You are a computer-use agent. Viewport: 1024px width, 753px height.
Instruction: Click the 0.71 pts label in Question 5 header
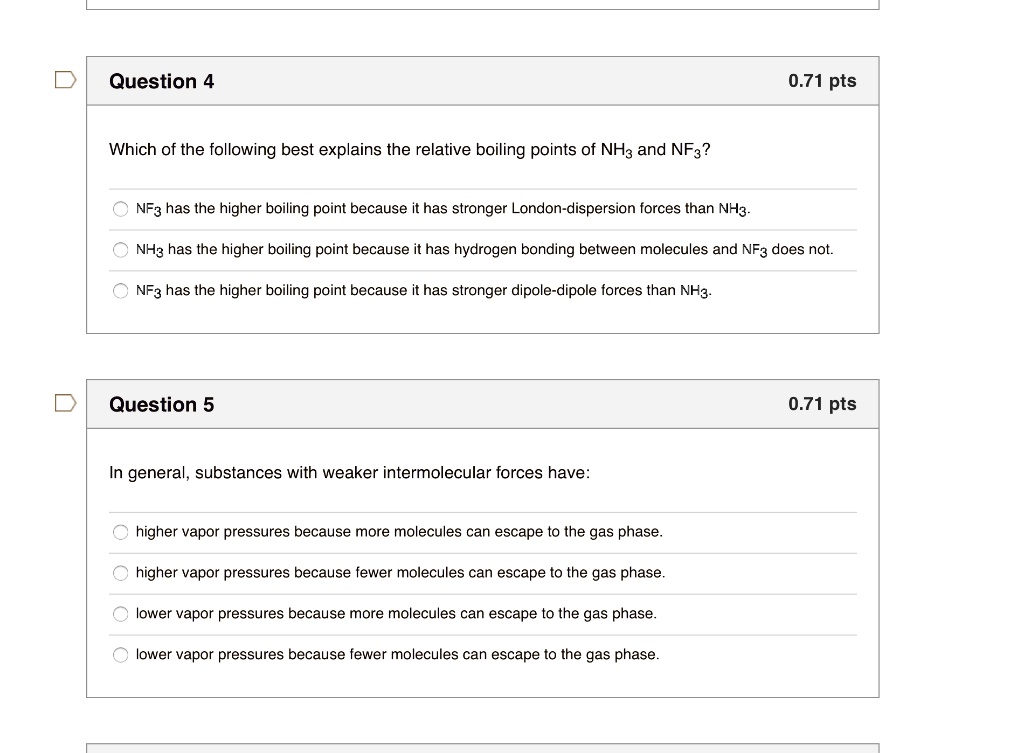[821, 404]
